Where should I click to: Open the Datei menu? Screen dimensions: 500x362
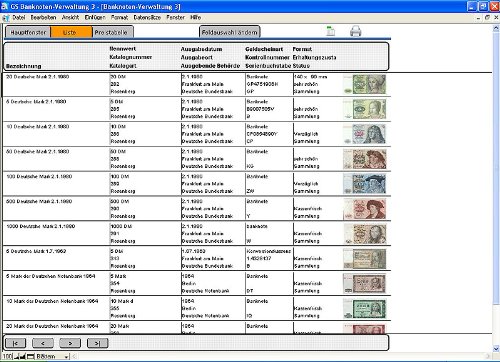pyautogui.click(x=19, y=17)
